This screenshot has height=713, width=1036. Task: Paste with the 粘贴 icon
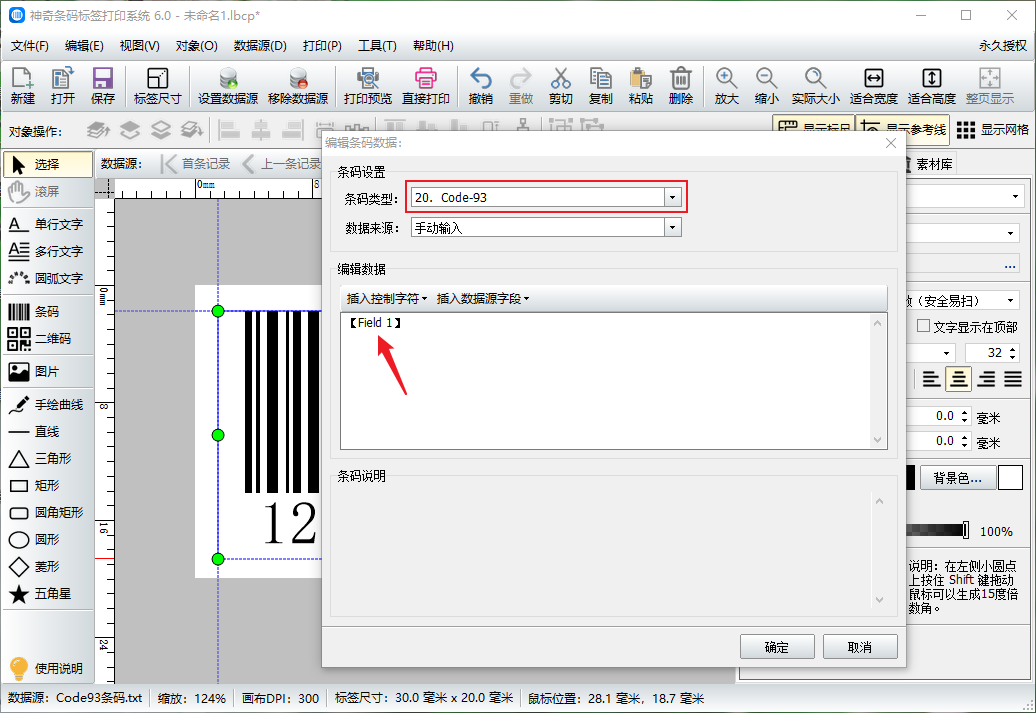pyautogui.click(x=640, y=85)
